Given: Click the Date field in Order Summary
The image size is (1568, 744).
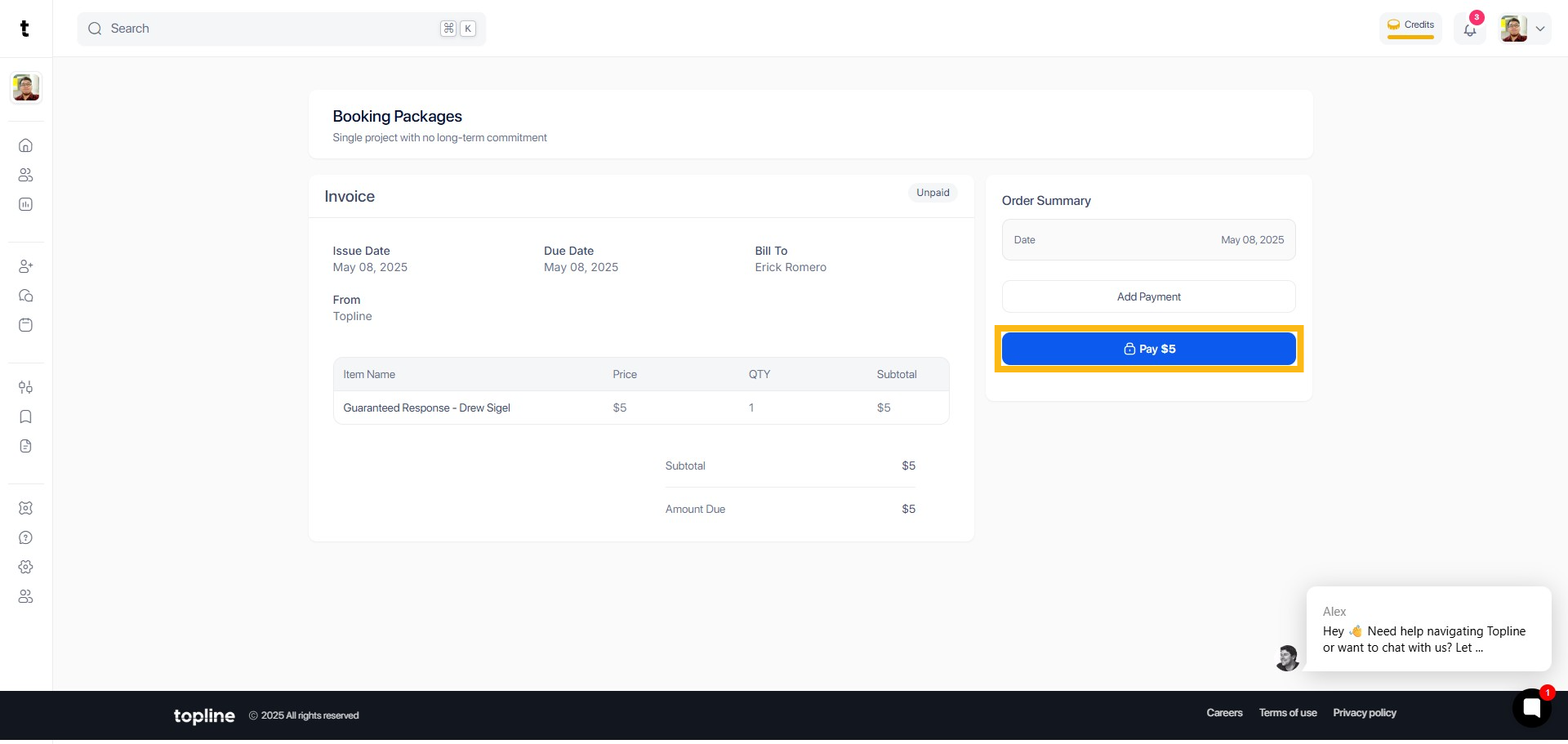Looking at the screenshot, I should [x=1149, y=239].
